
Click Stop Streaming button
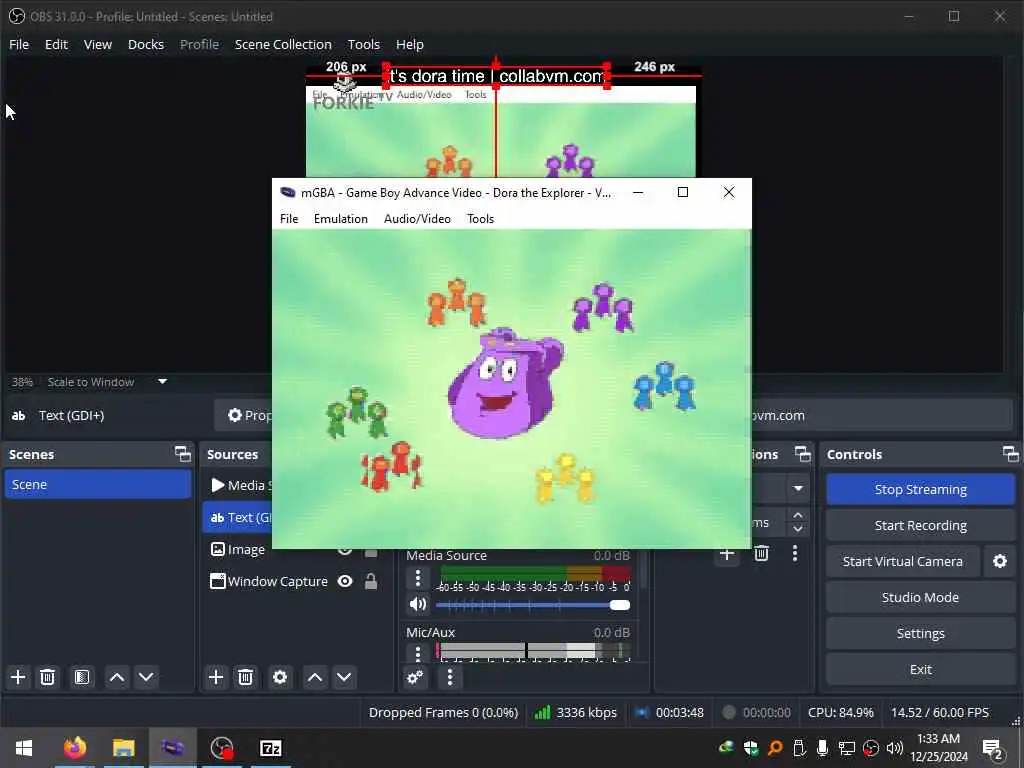click(920, 489)
